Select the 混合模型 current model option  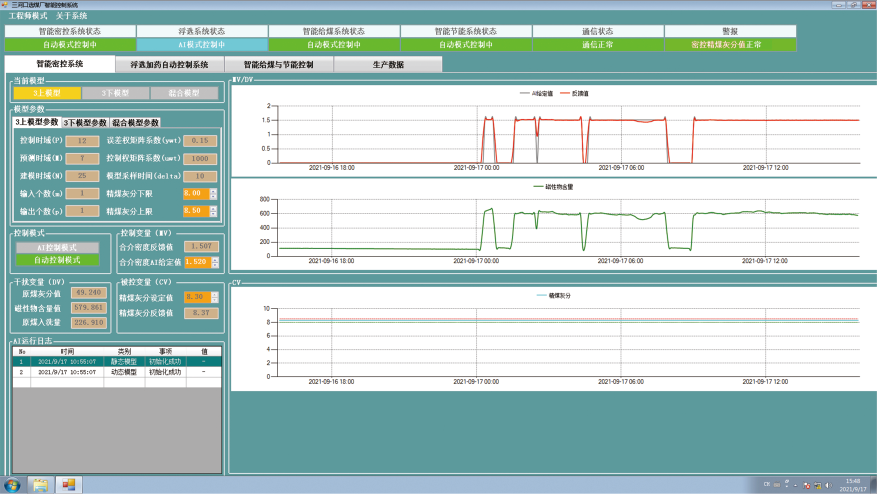coord(183,93)
